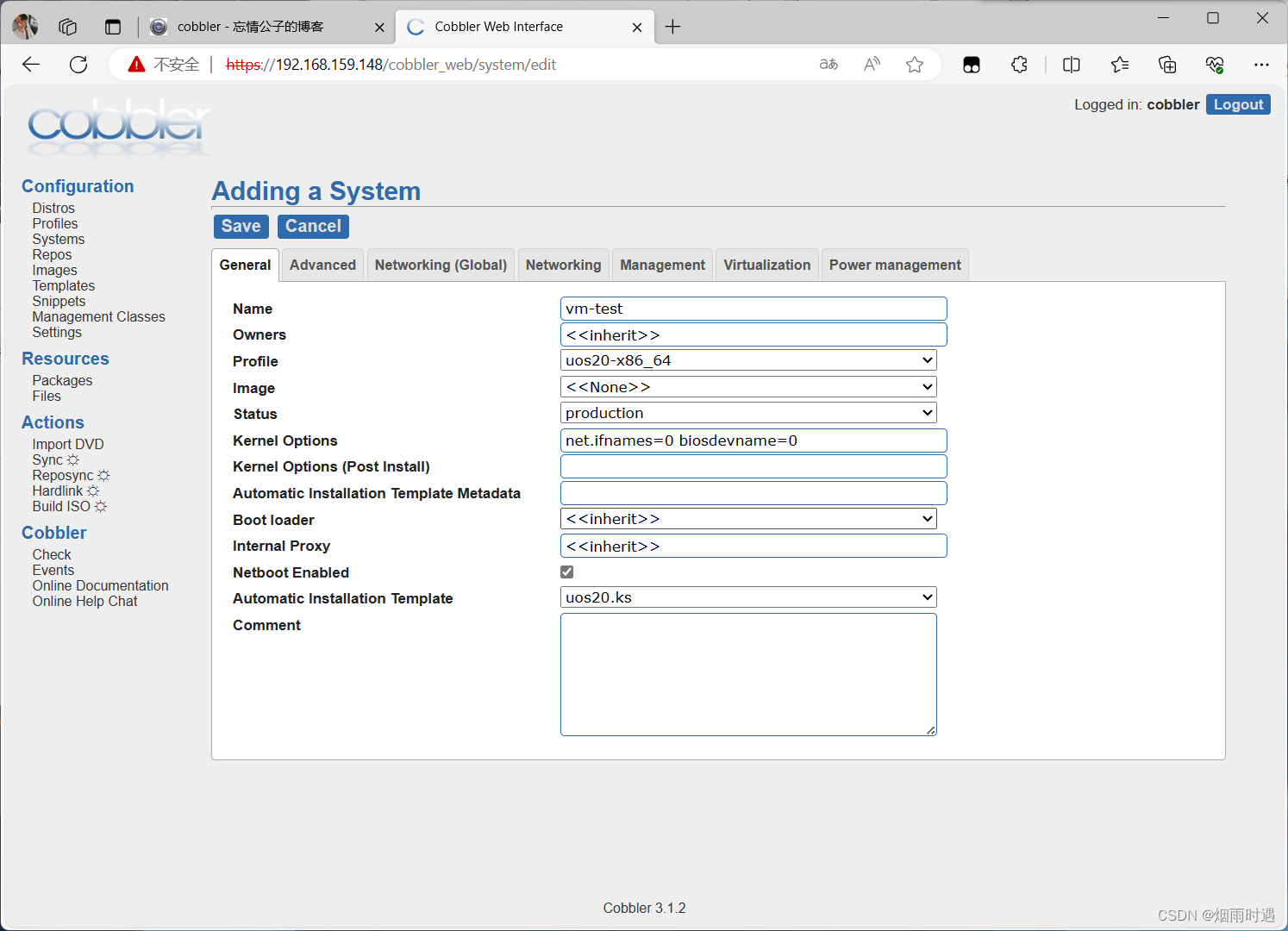
Task: Click the browser address bar URL
Action: (x=391, y=65)
